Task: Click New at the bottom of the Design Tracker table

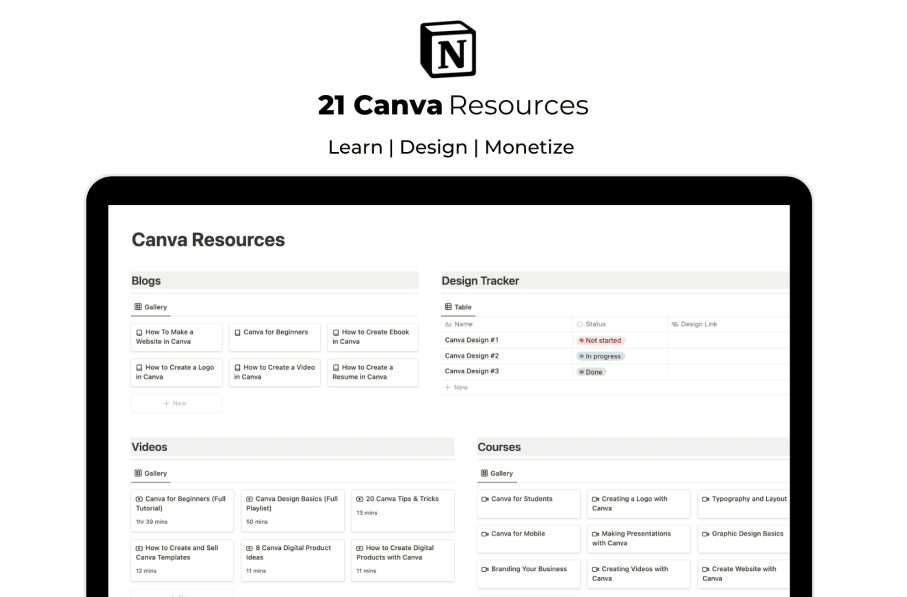Action: tap(458, 387)
